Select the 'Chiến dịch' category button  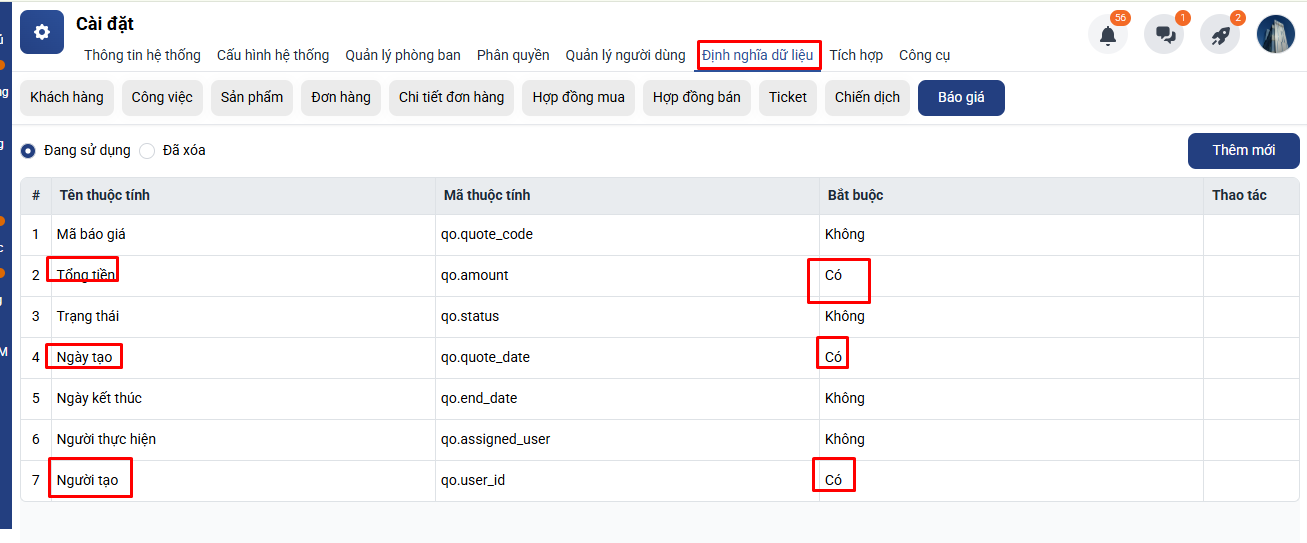point(867,98)
